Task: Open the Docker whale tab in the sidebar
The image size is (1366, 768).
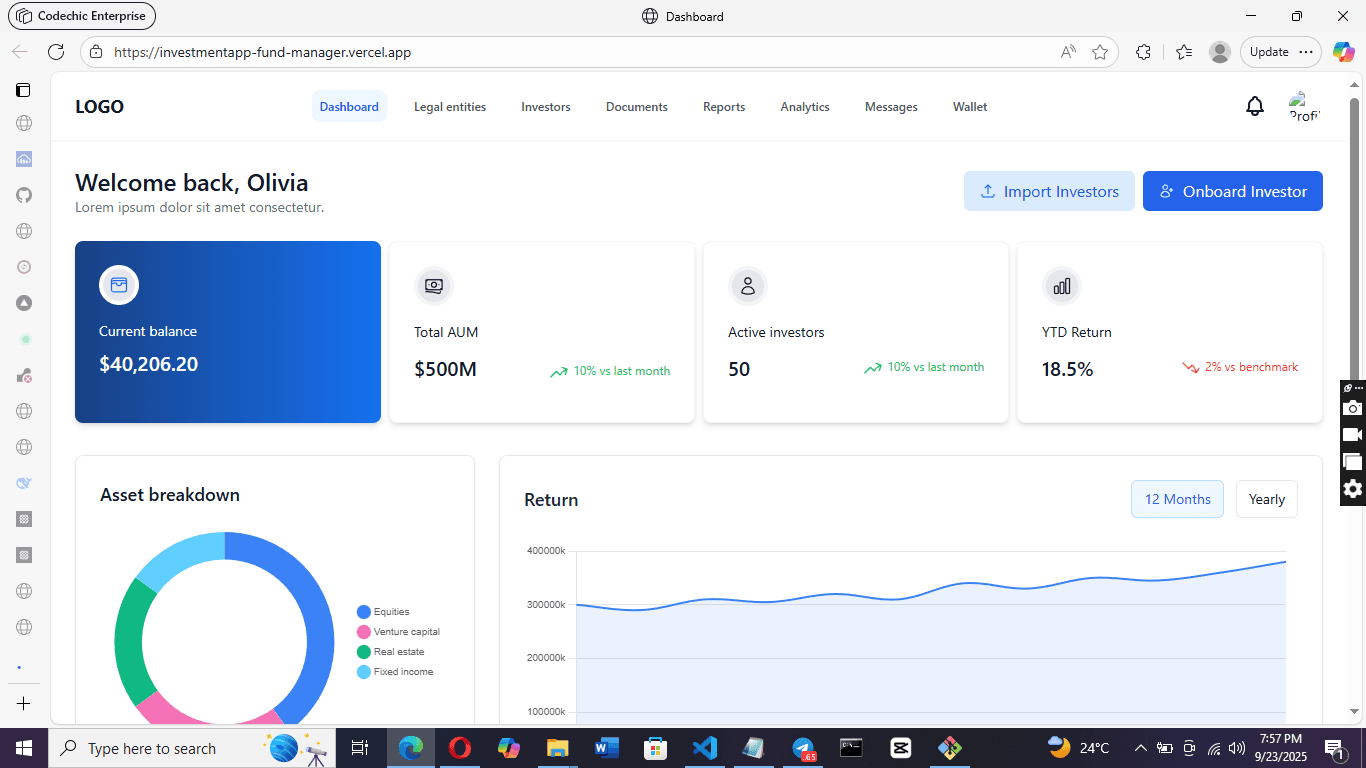Action: [24, 483]
